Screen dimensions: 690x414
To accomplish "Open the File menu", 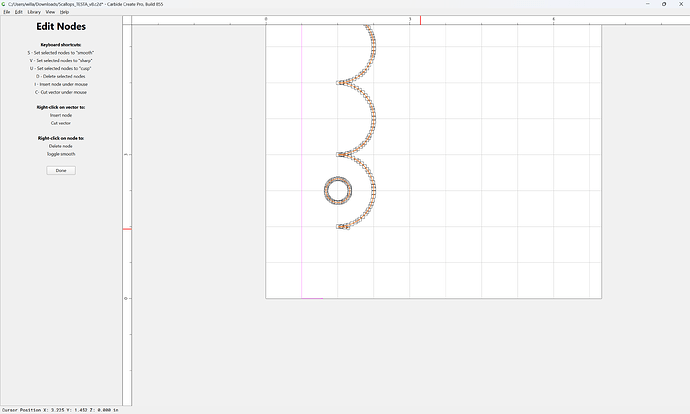I will 7,12.
